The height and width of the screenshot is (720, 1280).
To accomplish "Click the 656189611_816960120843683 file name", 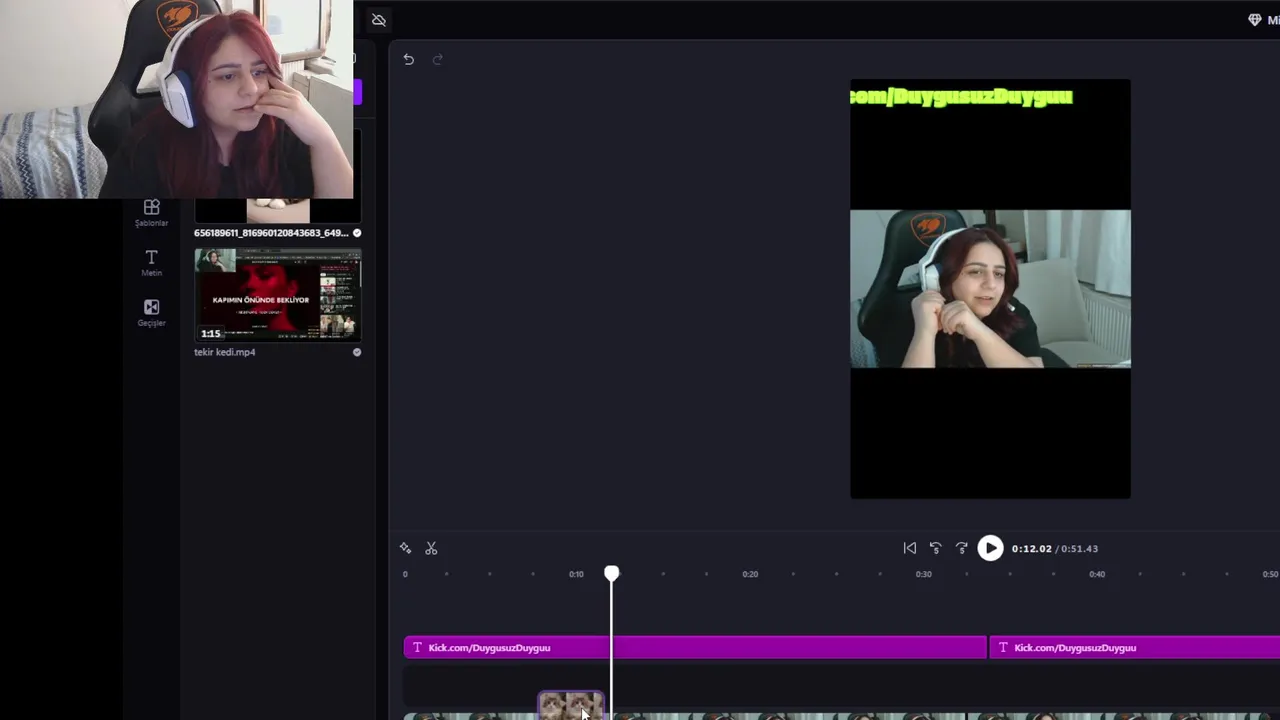I will (271, 233).
